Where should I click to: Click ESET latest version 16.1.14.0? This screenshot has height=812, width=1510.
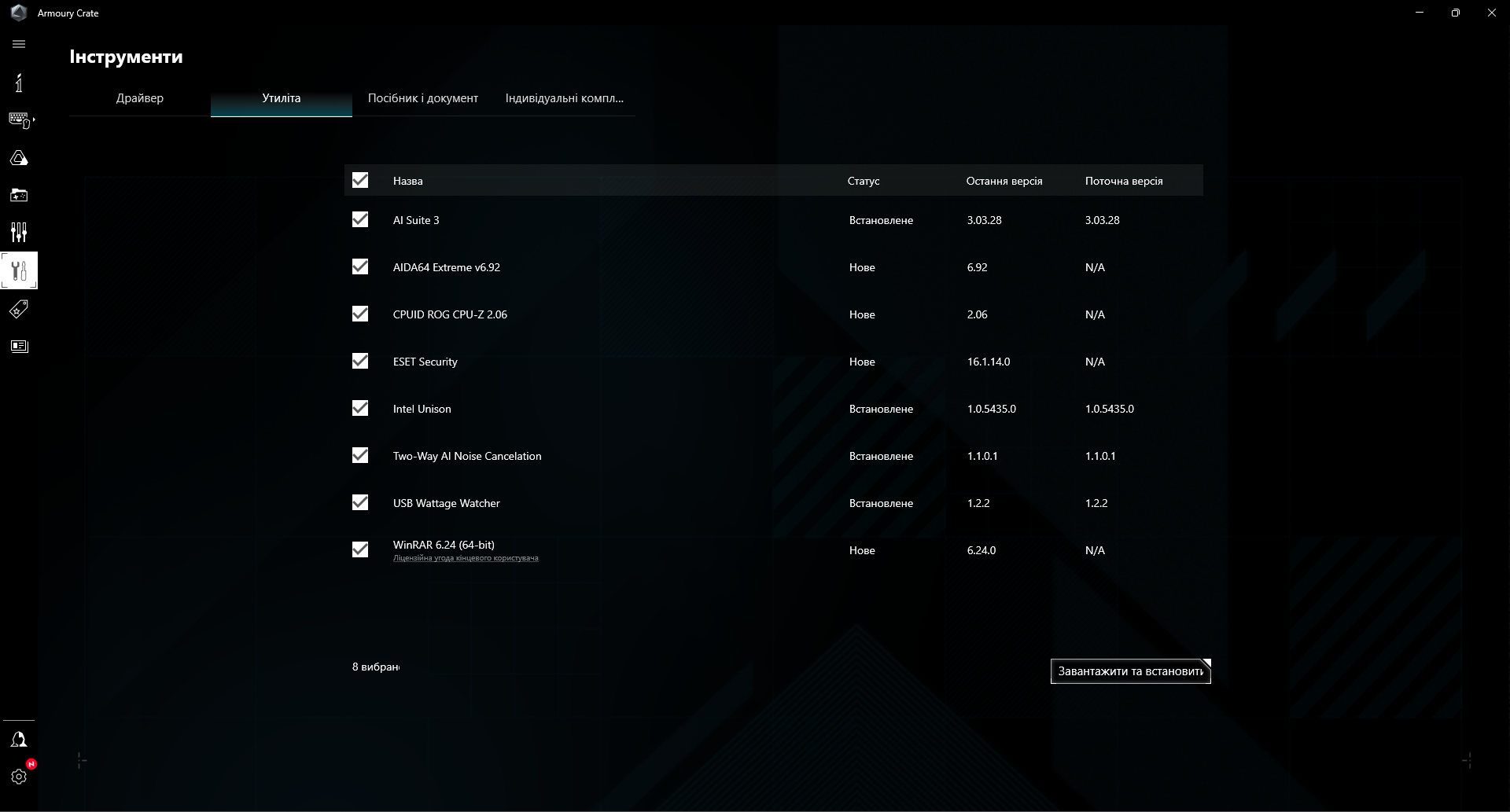pyautogui.click(x=989, y=362)
